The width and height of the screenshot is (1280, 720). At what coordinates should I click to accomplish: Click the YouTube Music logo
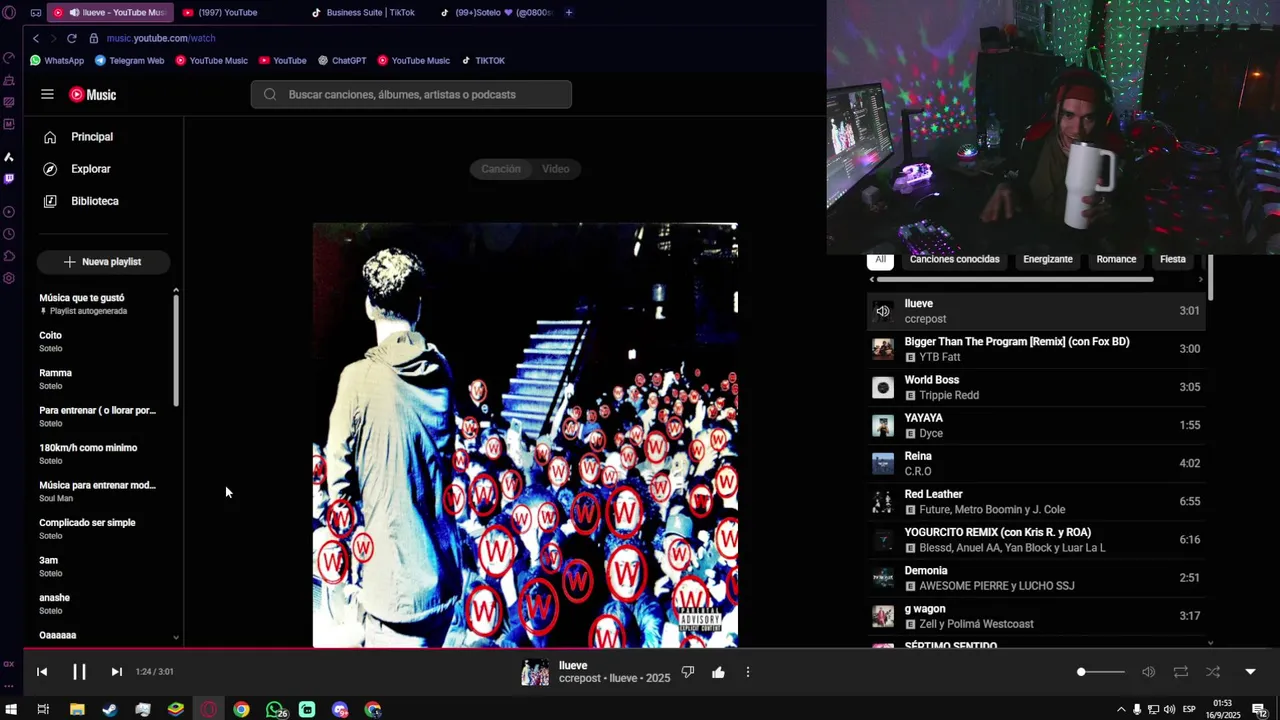(x=93, y=95)
